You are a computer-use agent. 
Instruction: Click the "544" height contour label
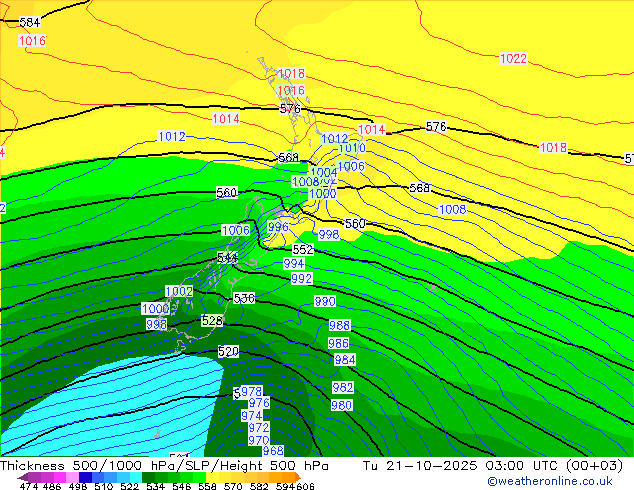[227, 258]
